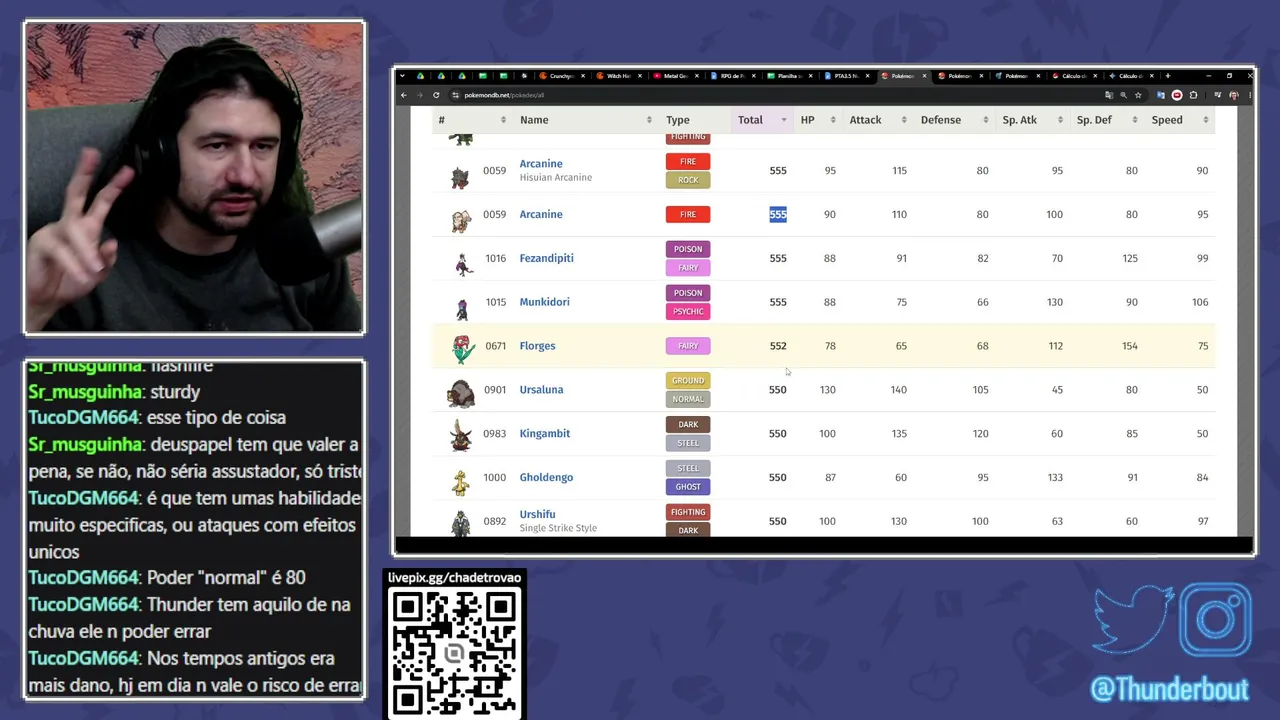The height and width of the screenshot is (720, 1280).
Task: Open the Florges link
Action: tap(537, 346)
